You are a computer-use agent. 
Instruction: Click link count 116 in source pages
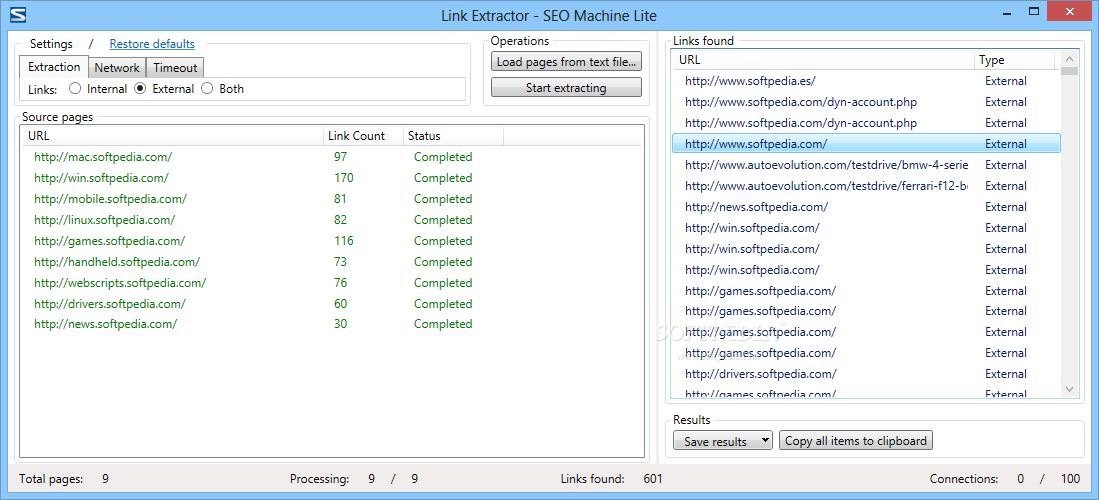click(x=343, y=241)
